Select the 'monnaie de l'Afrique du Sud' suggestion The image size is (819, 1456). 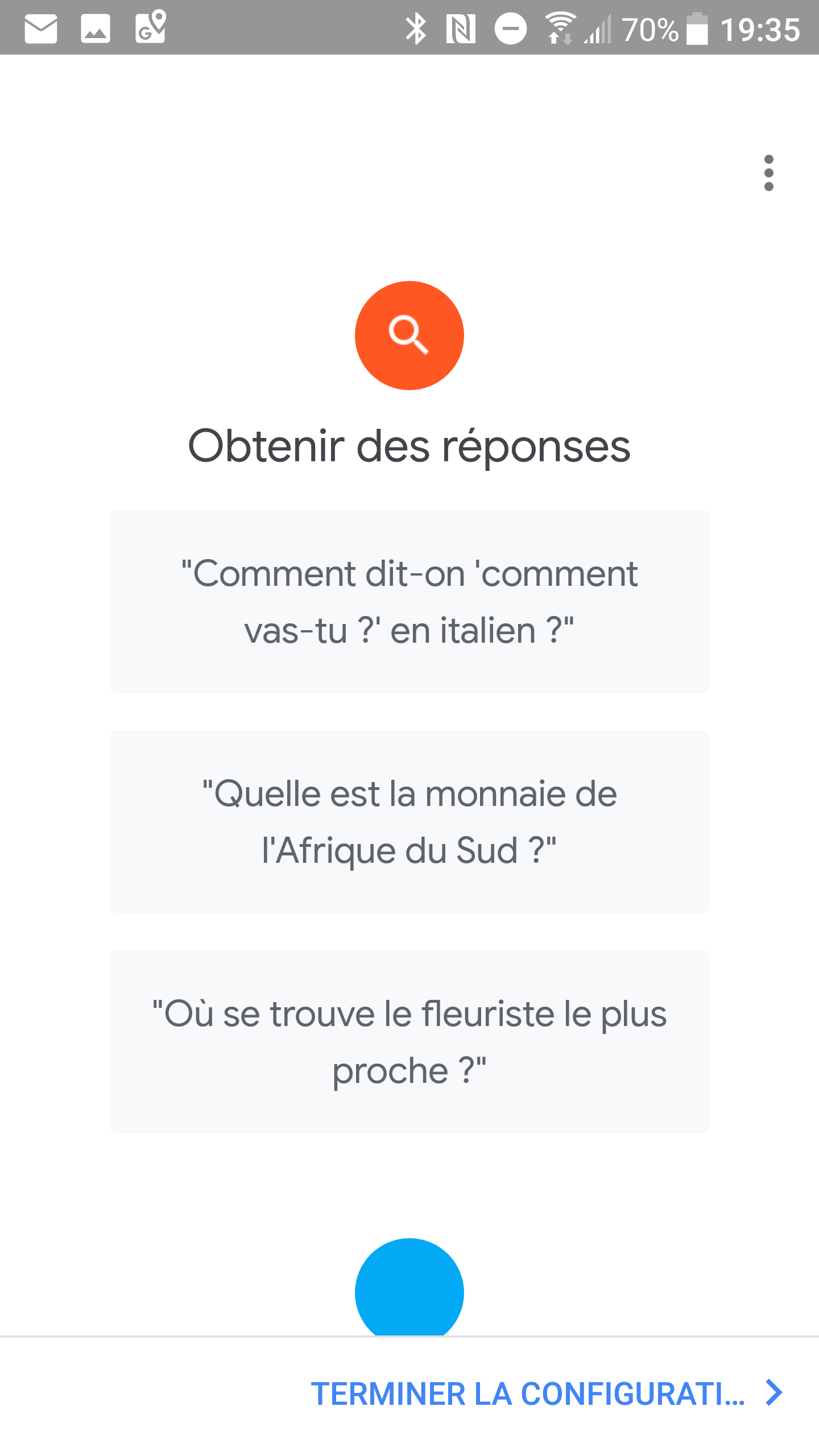point(409,821)
